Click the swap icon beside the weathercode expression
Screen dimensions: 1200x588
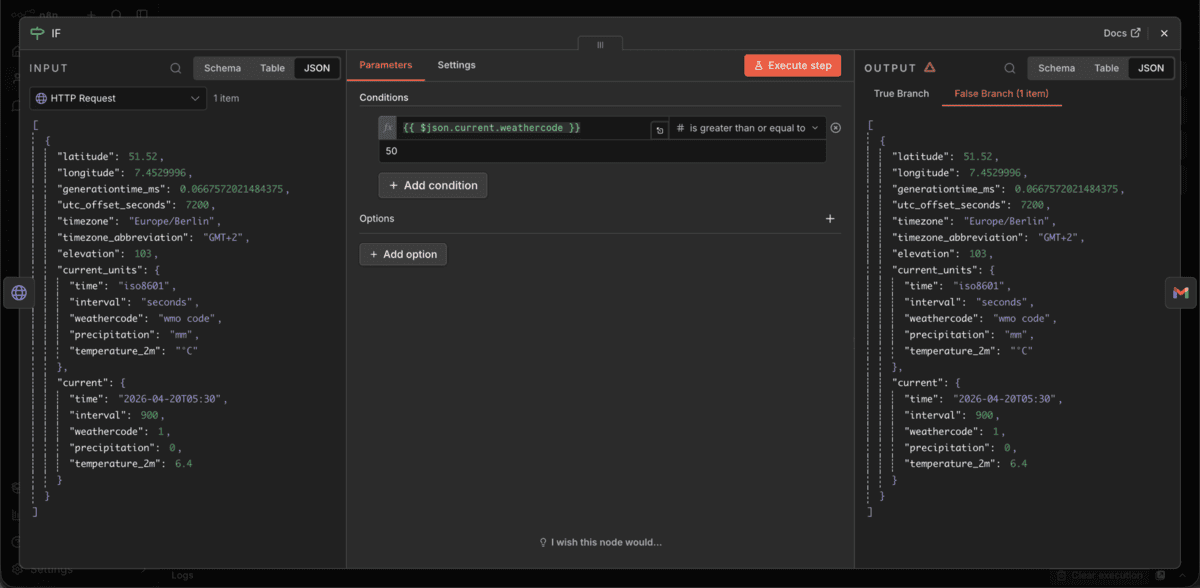[657, 130]
